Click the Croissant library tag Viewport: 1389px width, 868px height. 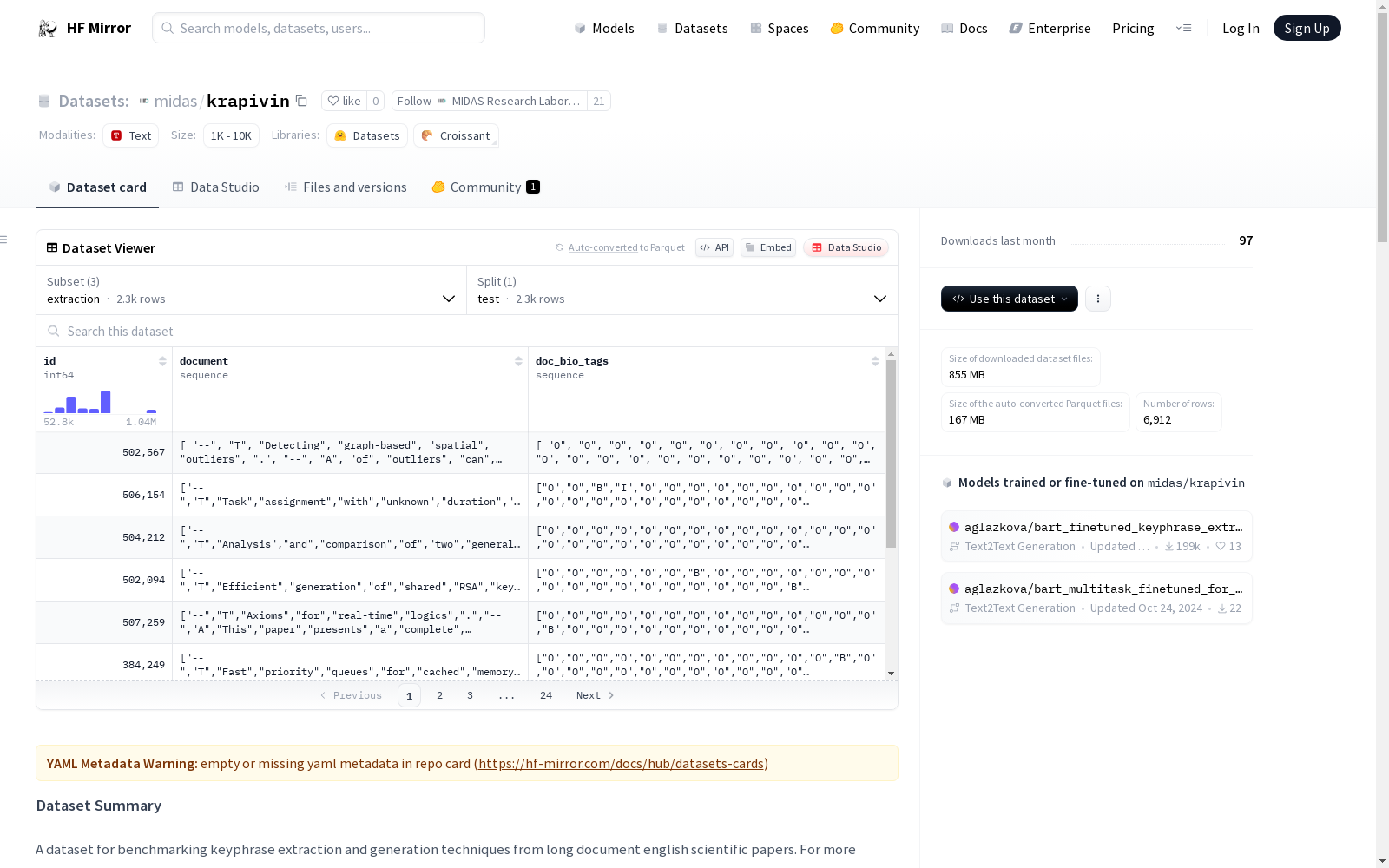click(456, 135)
